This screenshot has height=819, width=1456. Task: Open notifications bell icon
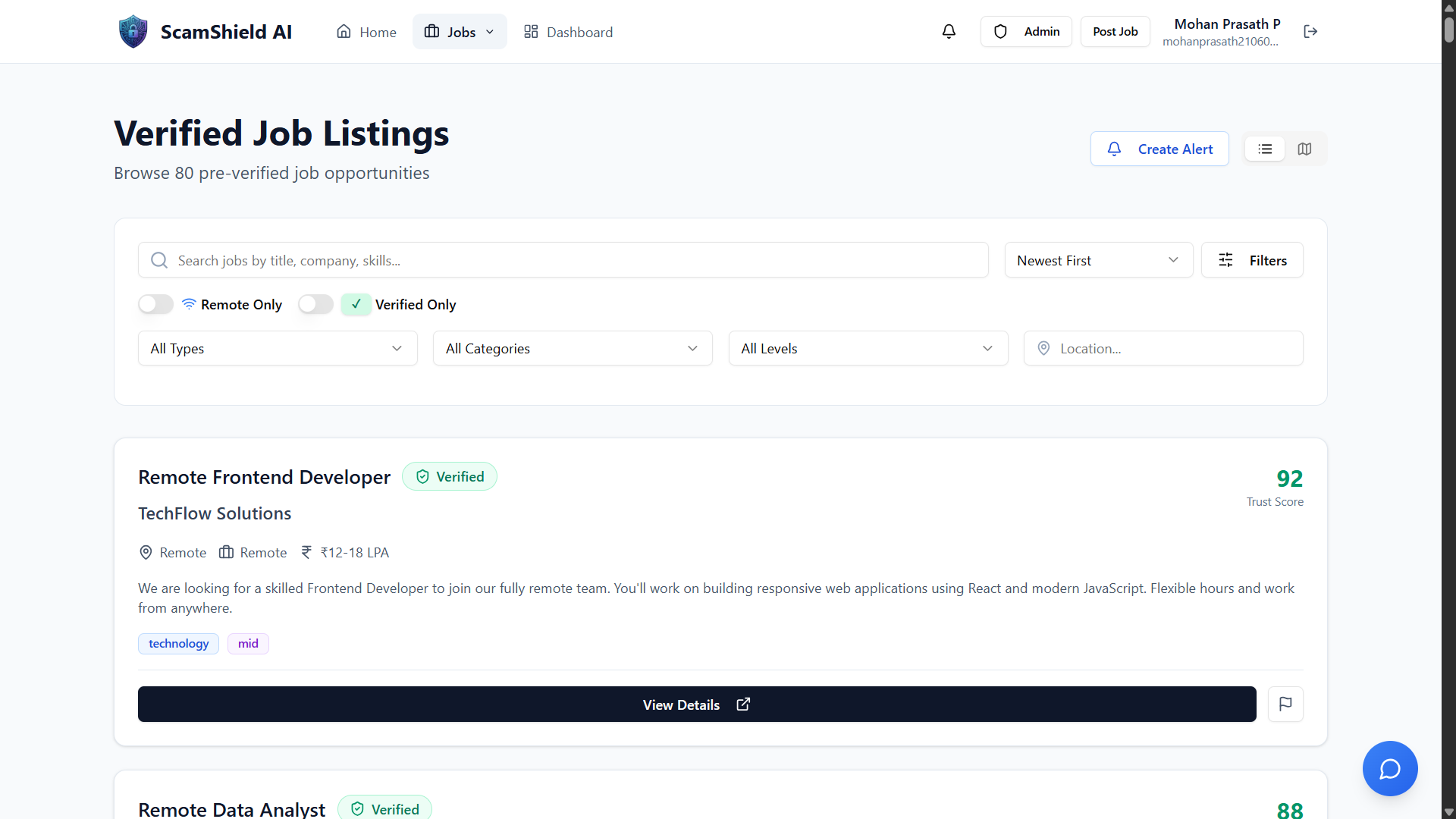tap(949, 32)
